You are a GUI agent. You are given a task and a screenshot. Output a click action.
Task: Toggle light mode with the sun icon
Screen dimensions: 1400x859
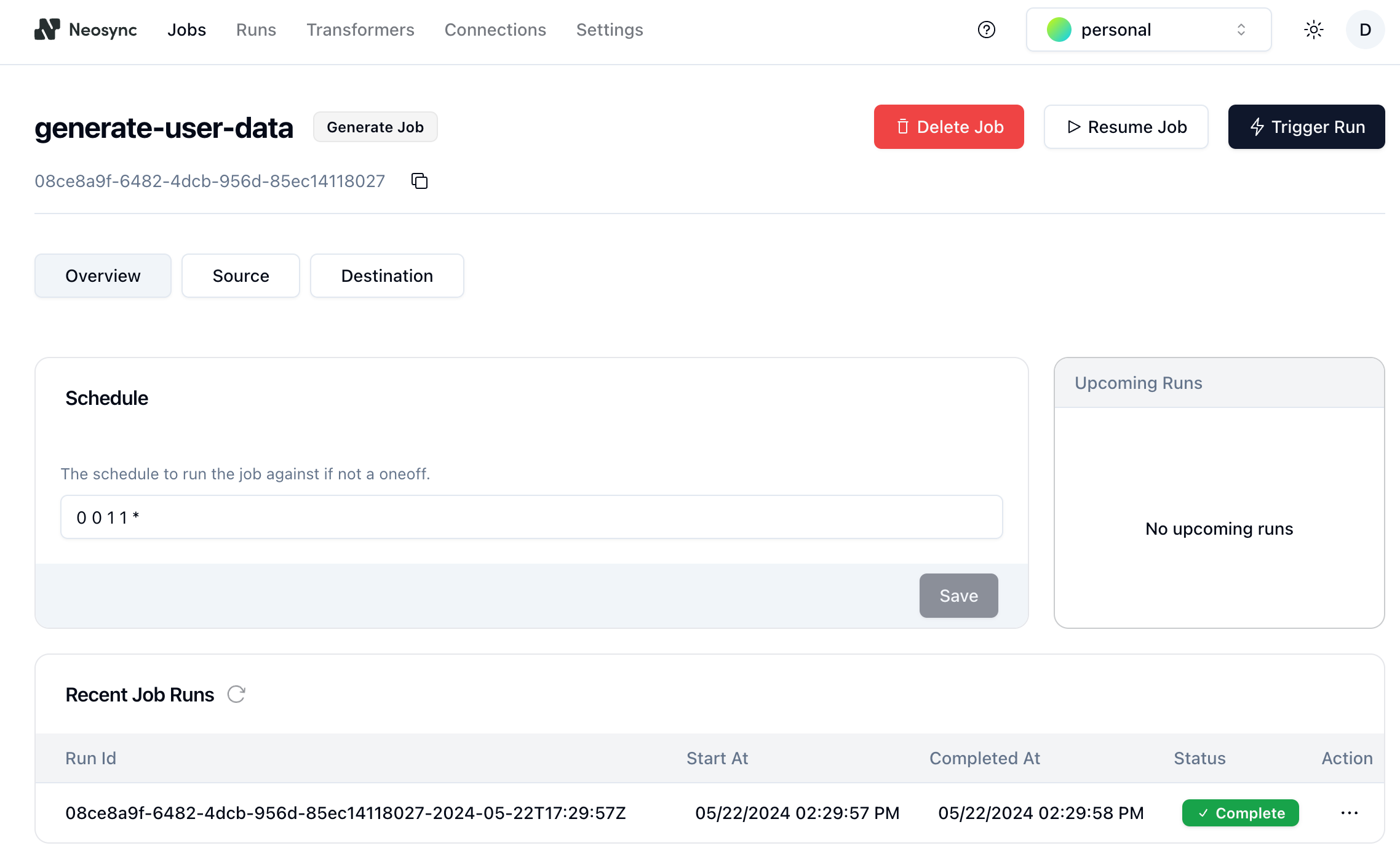pos(1314,29)
